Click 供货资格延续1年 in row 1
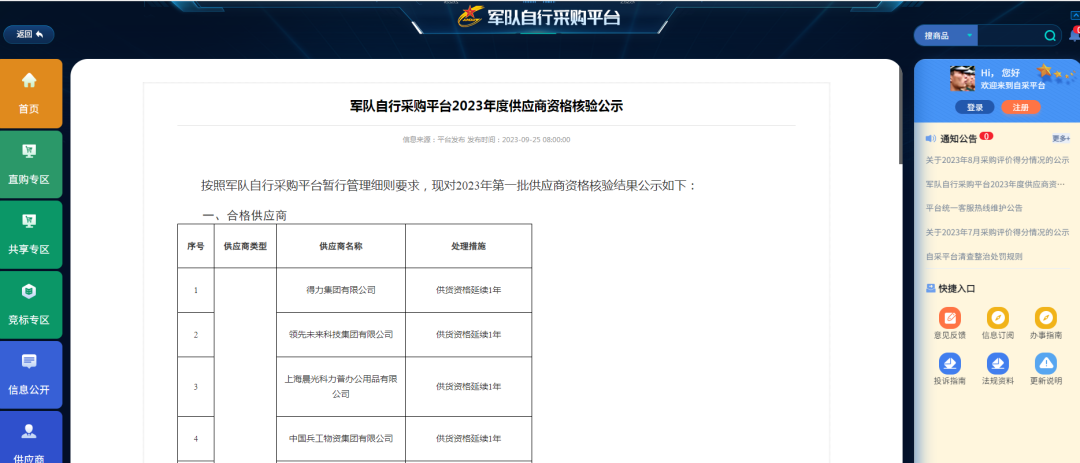Viewport: 1080px width, 463px height. tap(468, 290)
